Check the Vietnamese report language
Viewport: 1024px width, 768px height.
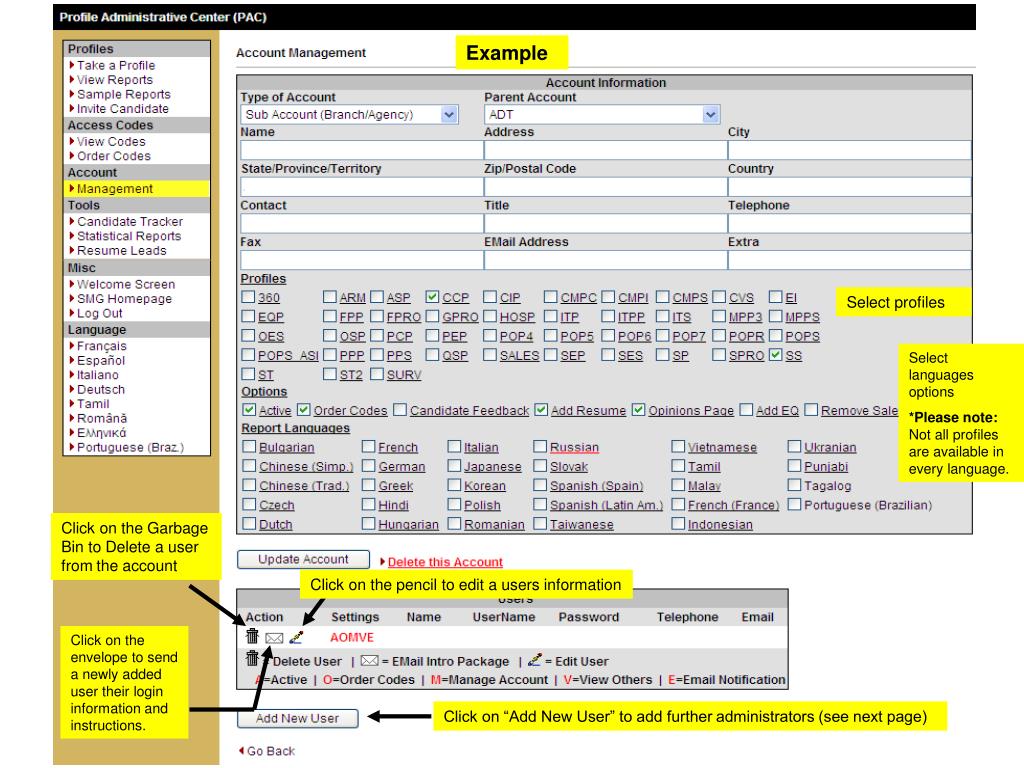coord(678,446)
